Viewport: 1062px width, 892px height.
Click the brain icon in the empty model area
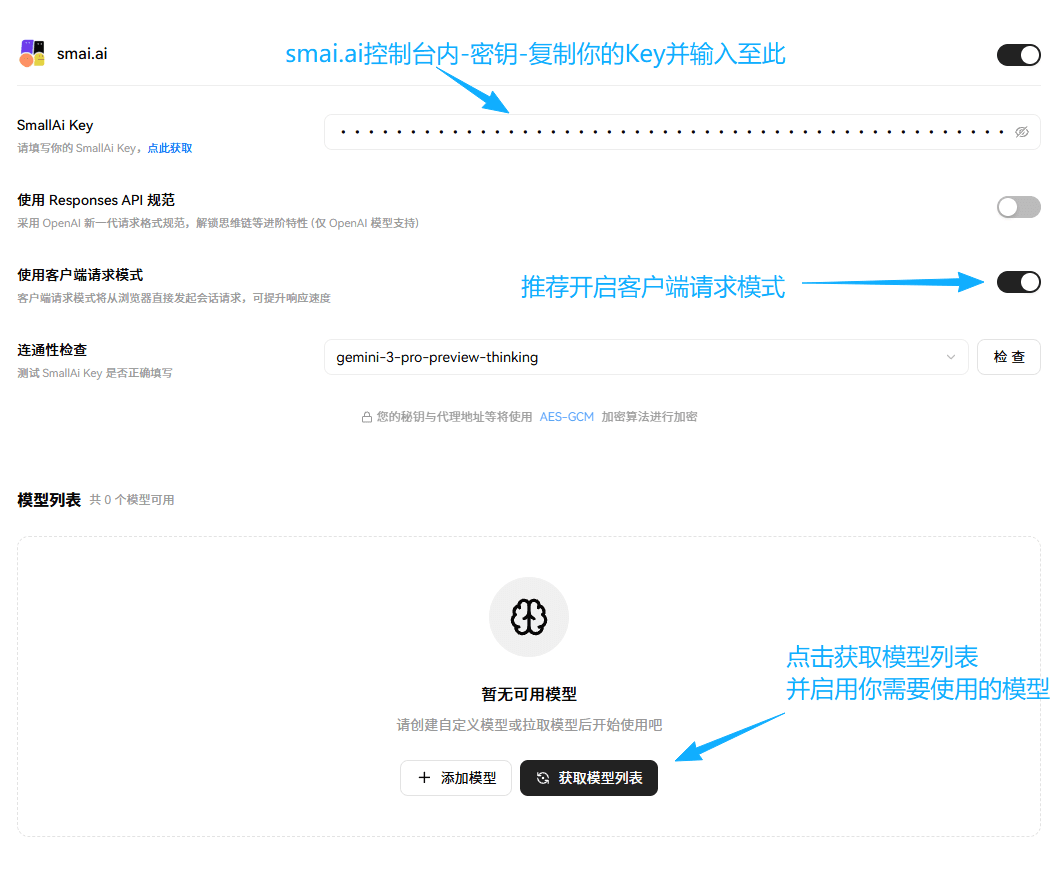(528, 617)
